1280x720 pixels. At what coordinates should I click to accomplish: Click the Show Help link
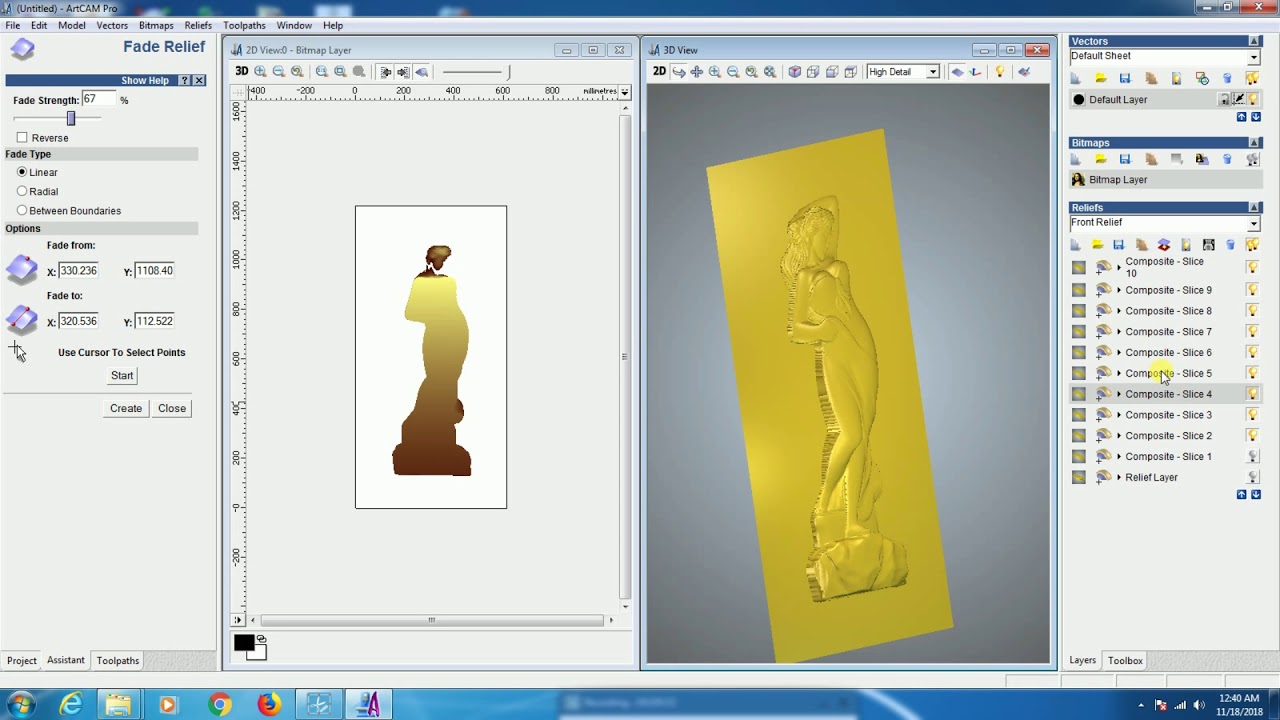145,80
